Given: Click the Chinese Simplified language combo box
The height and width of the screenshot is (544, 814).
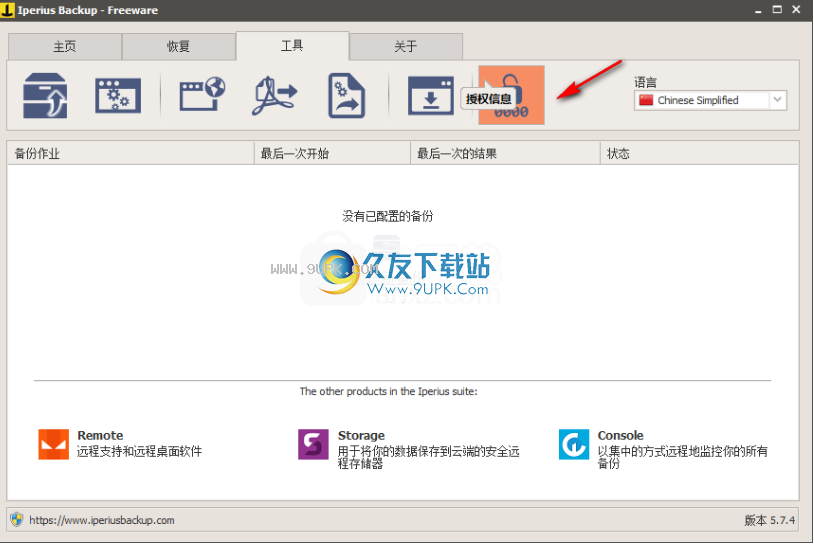Looking at the screenshot, I should (710, 100).
